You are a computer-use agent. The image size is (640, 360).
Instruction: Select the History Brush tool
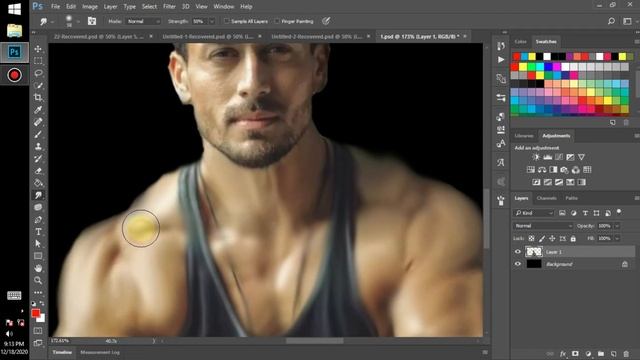click(x=38, y=159)
